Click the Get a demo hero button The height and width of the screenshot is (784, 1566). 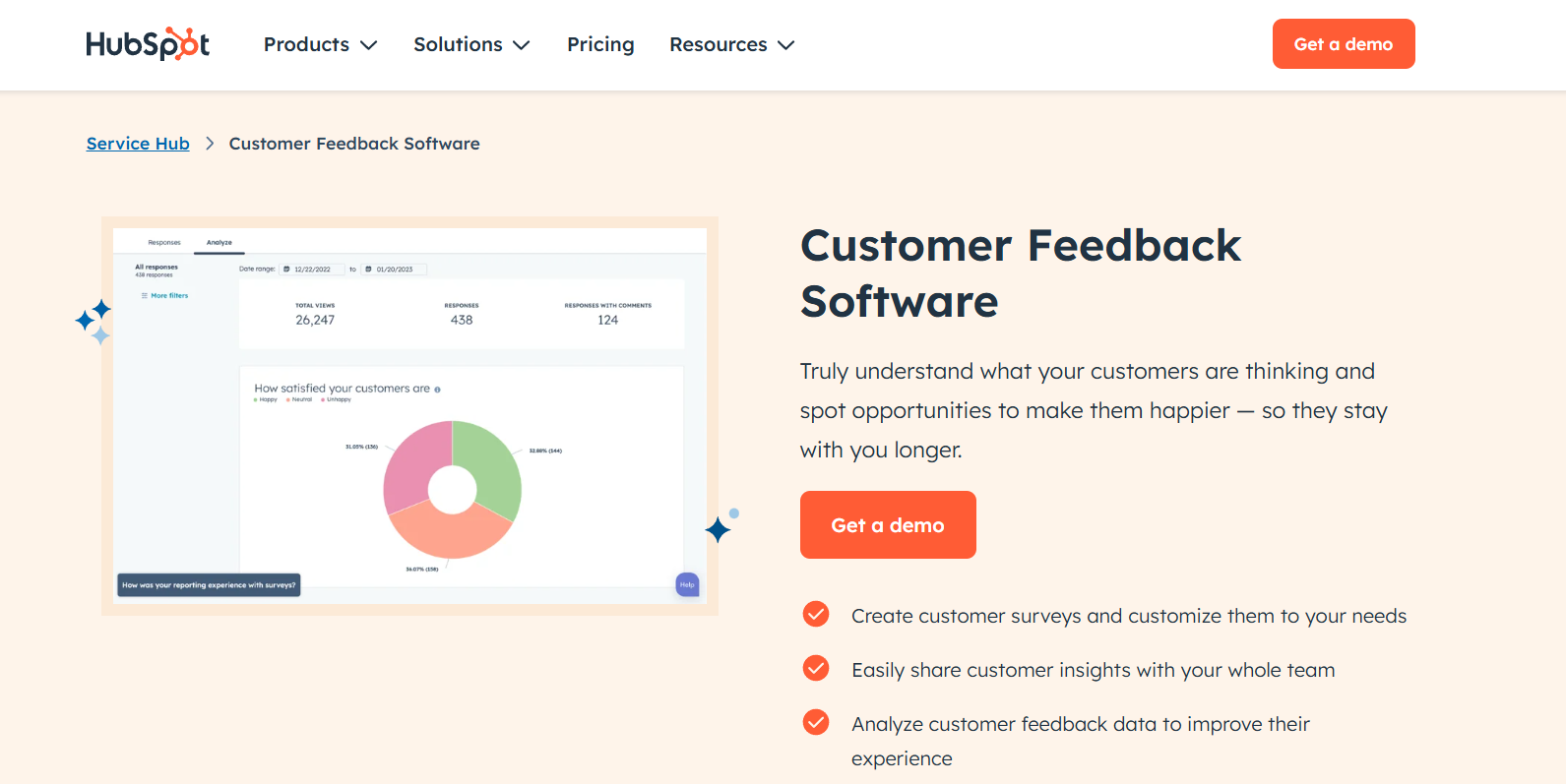tap(887, 524)
